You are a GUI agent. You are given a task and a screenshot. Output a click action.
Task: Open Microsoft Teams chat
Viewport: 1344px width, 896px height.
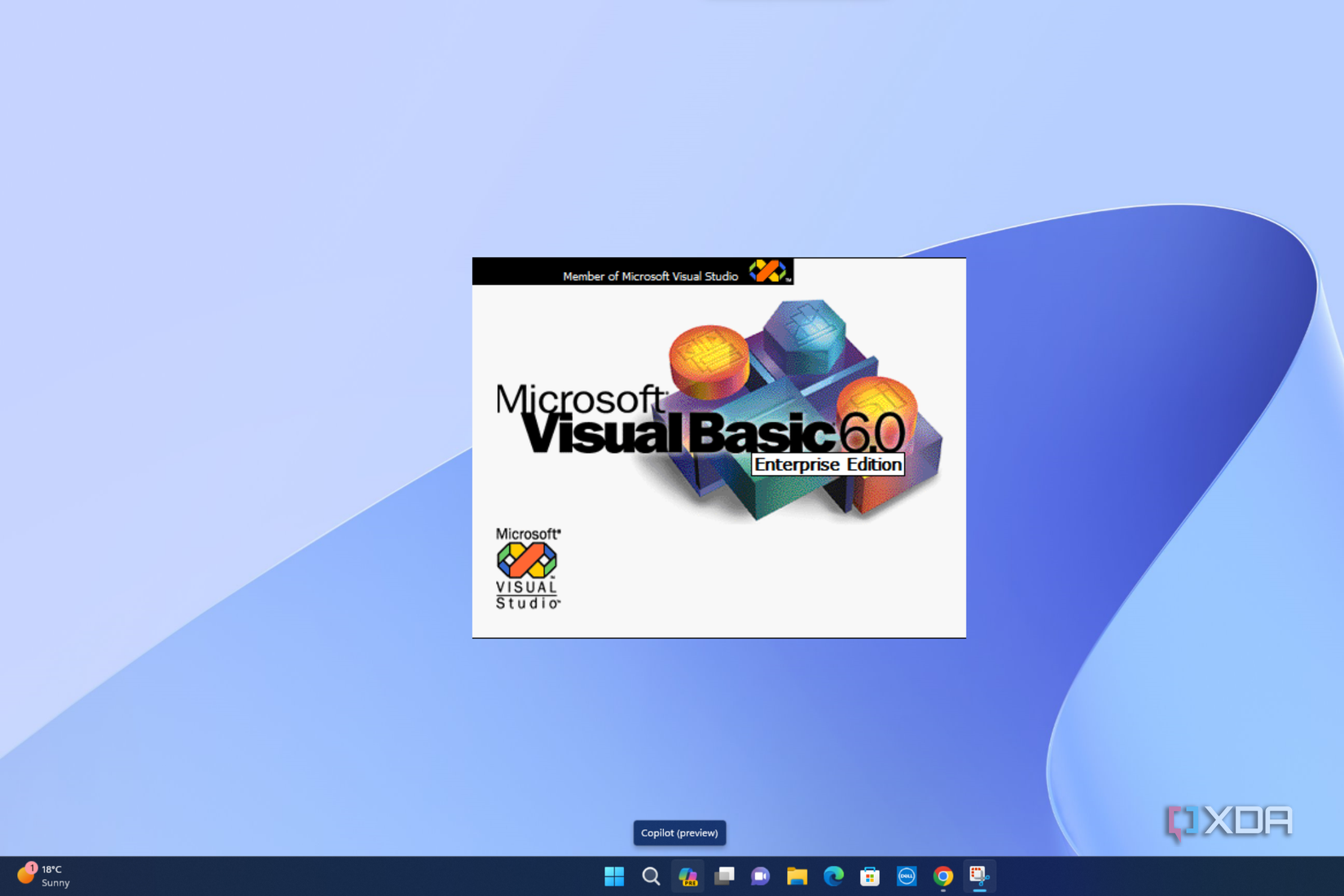[760, 876]
